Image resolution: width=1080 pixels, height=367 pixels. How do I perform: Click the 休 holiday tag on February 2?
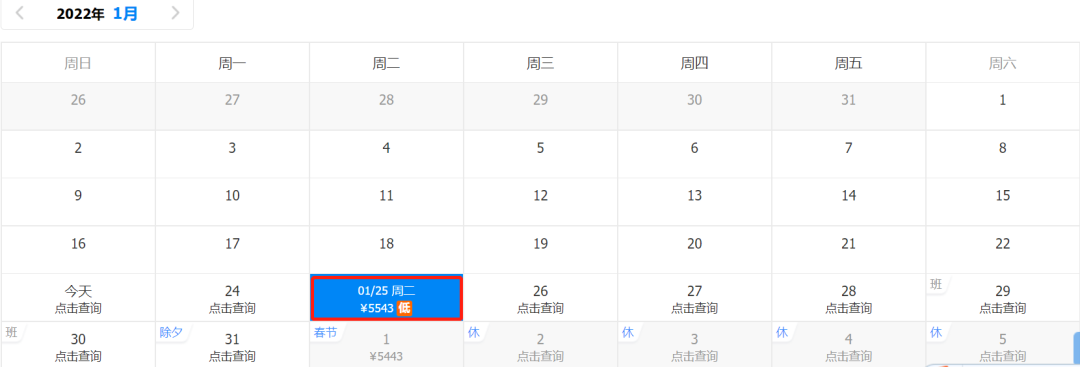473,333
